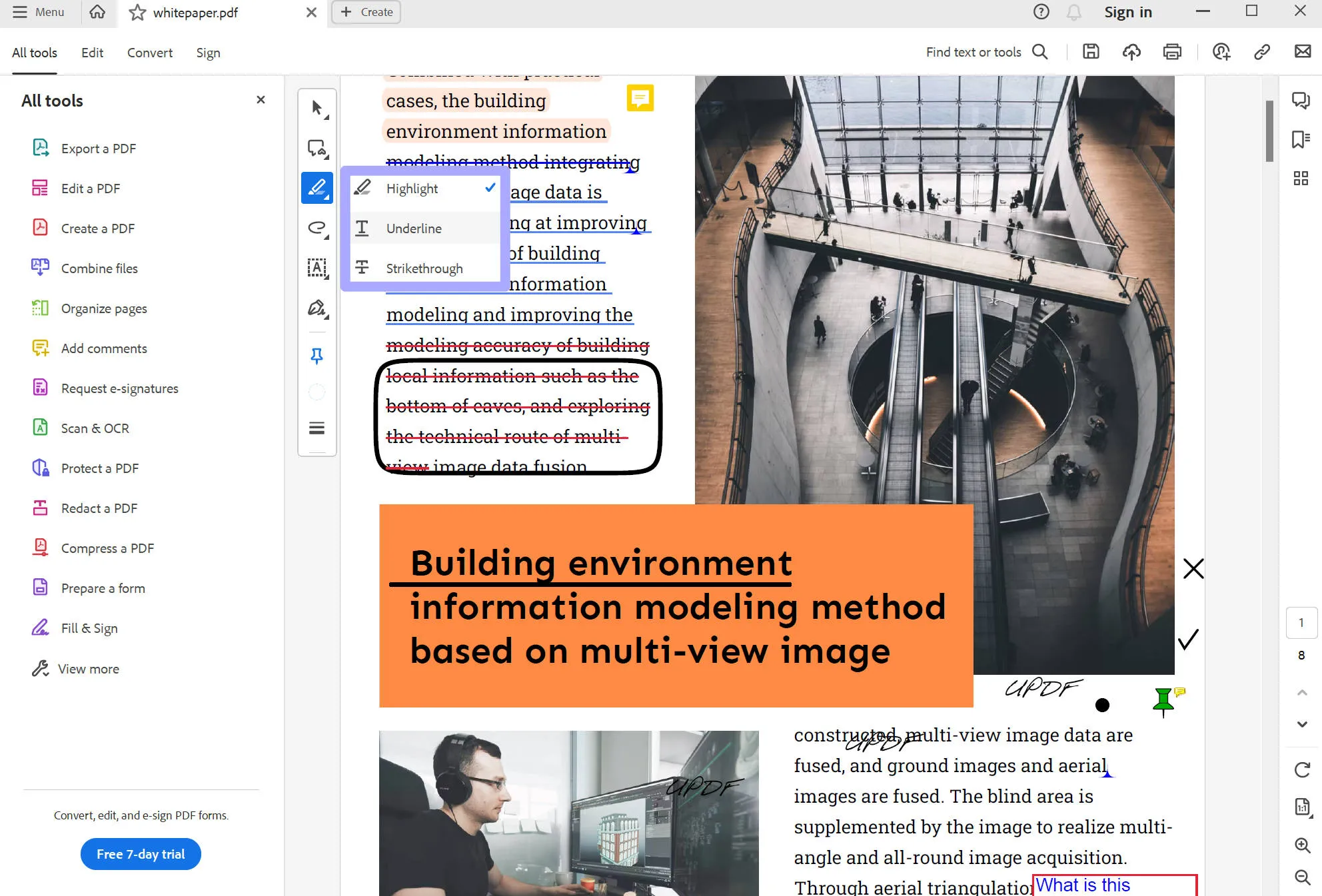Image resolution: width=1322 pixels, height=896 pixels.
Task: Expand the Sign tab menu
Action: tap(207, 53)
